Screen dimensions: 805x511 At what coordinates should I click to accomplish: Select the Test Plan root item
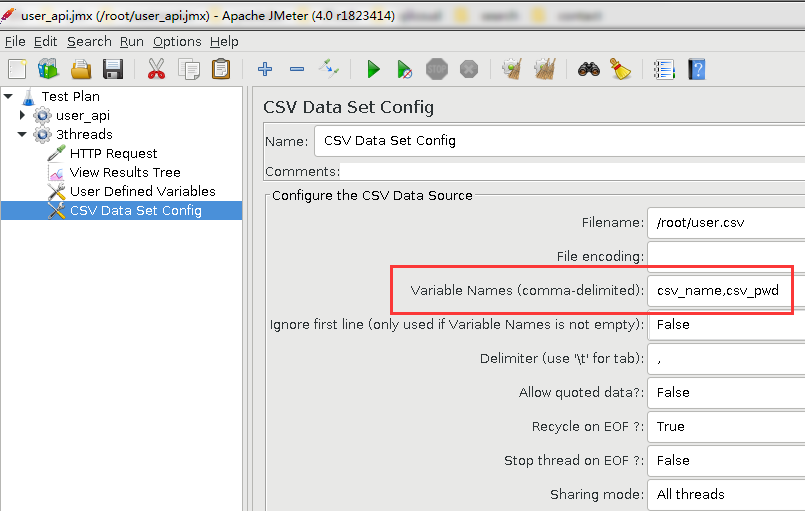click(71, 97)
